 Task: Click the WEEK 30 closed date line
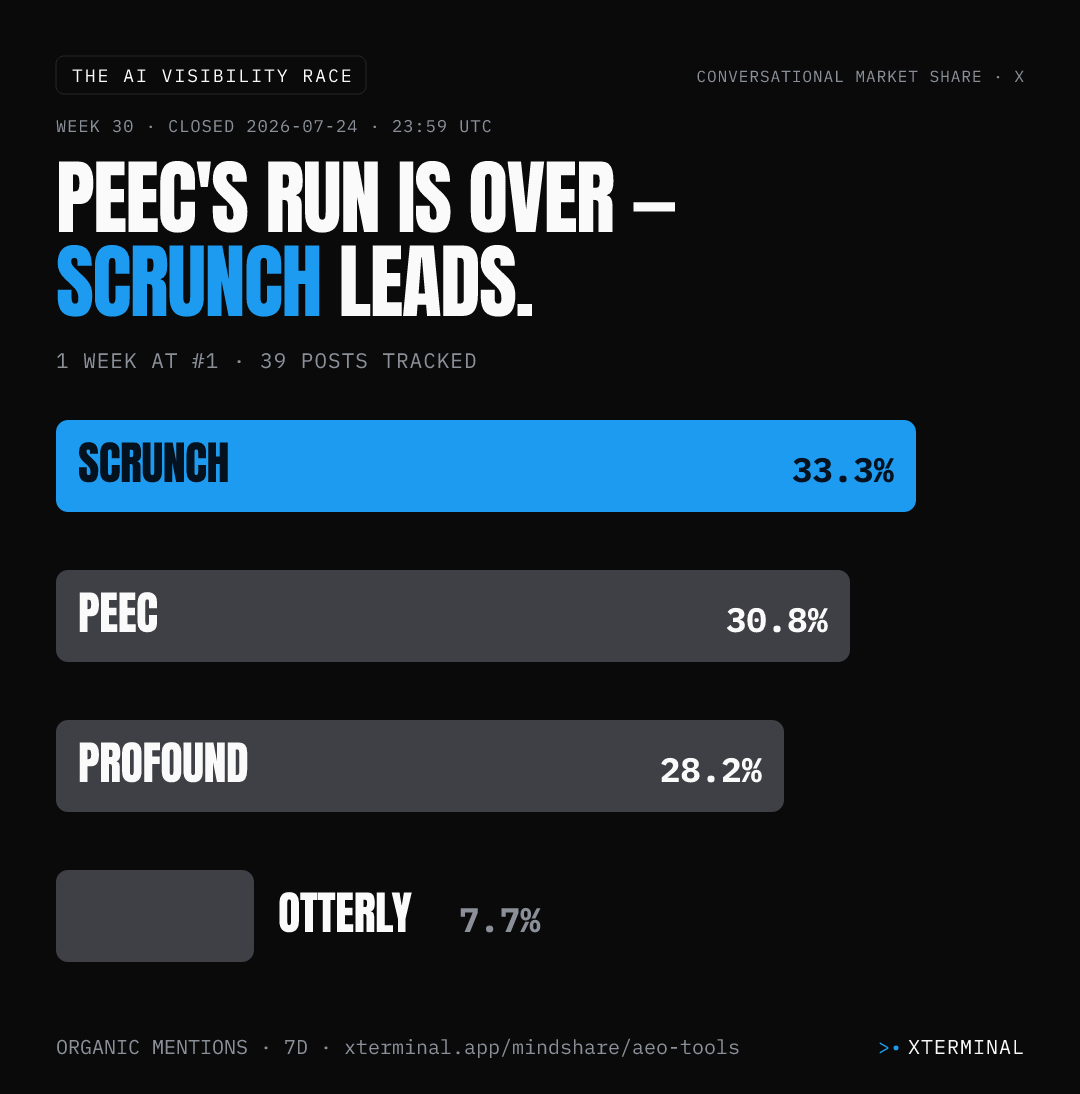[x=274, y=126]
